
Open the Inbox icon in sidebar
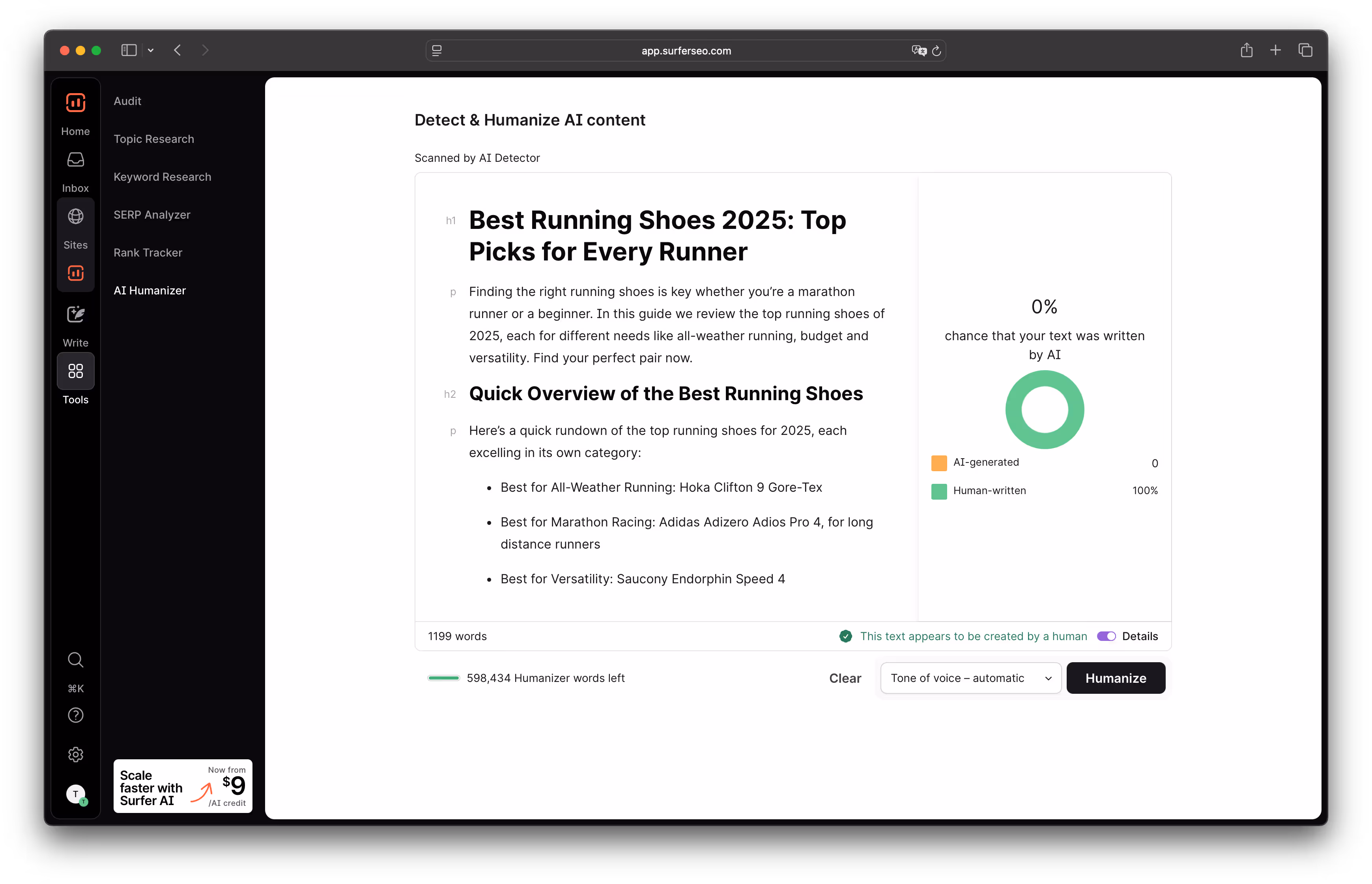pos(75,160)
